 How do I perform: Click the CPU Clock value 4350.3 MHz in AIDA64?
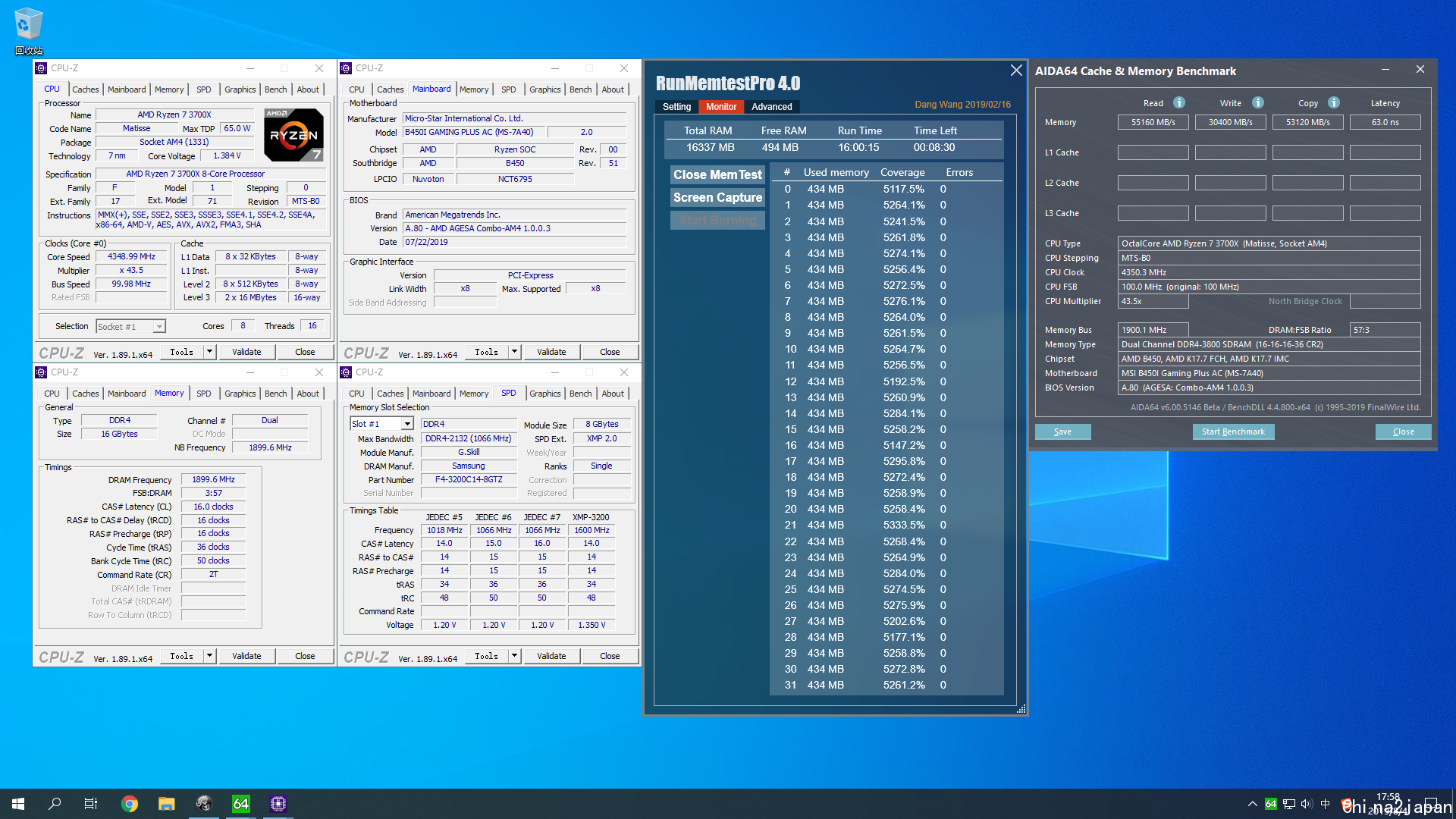[x=1269, y=272]
